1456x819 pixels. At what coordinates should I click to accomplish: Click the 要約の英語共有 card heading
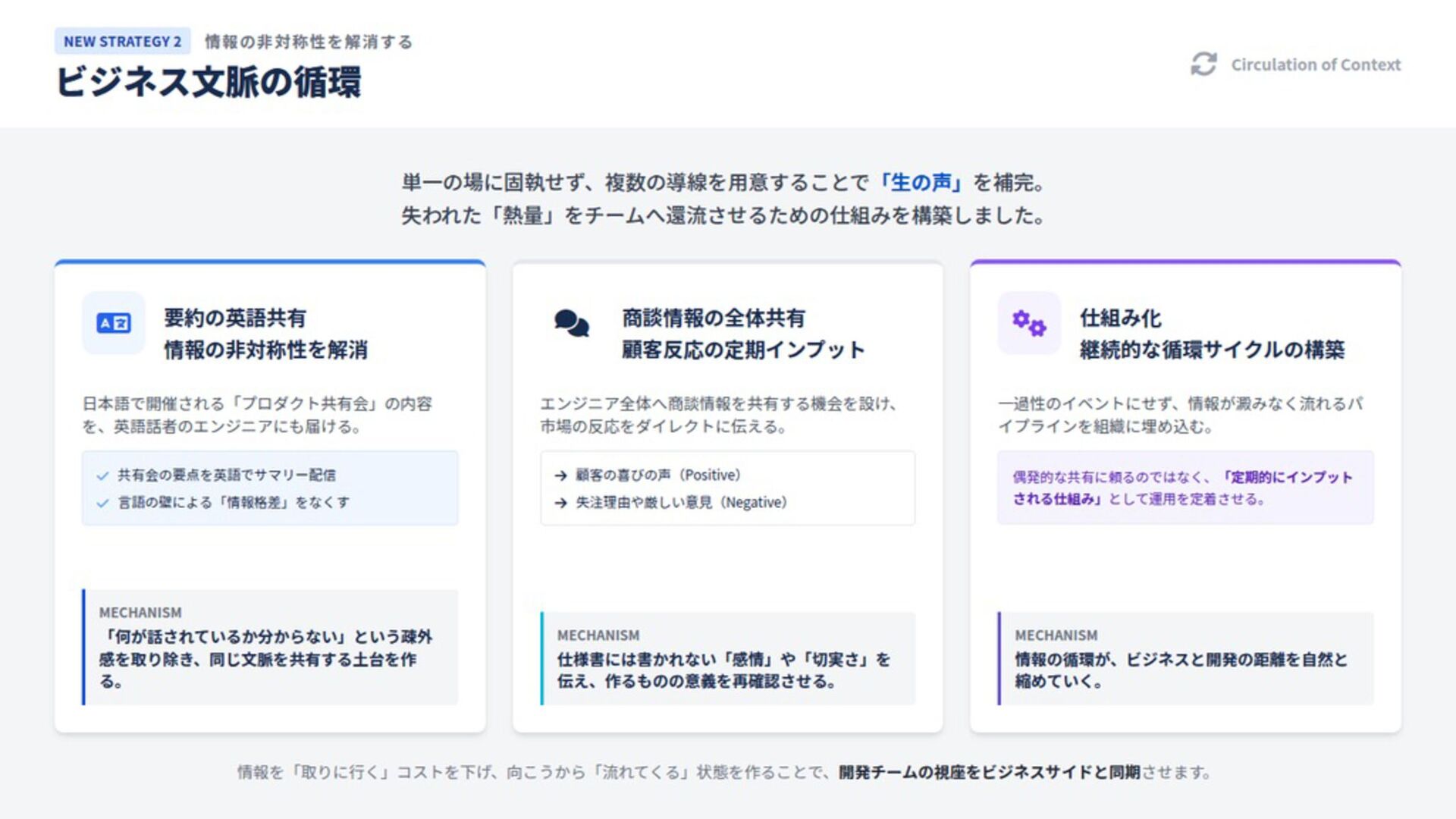(235, 318)
